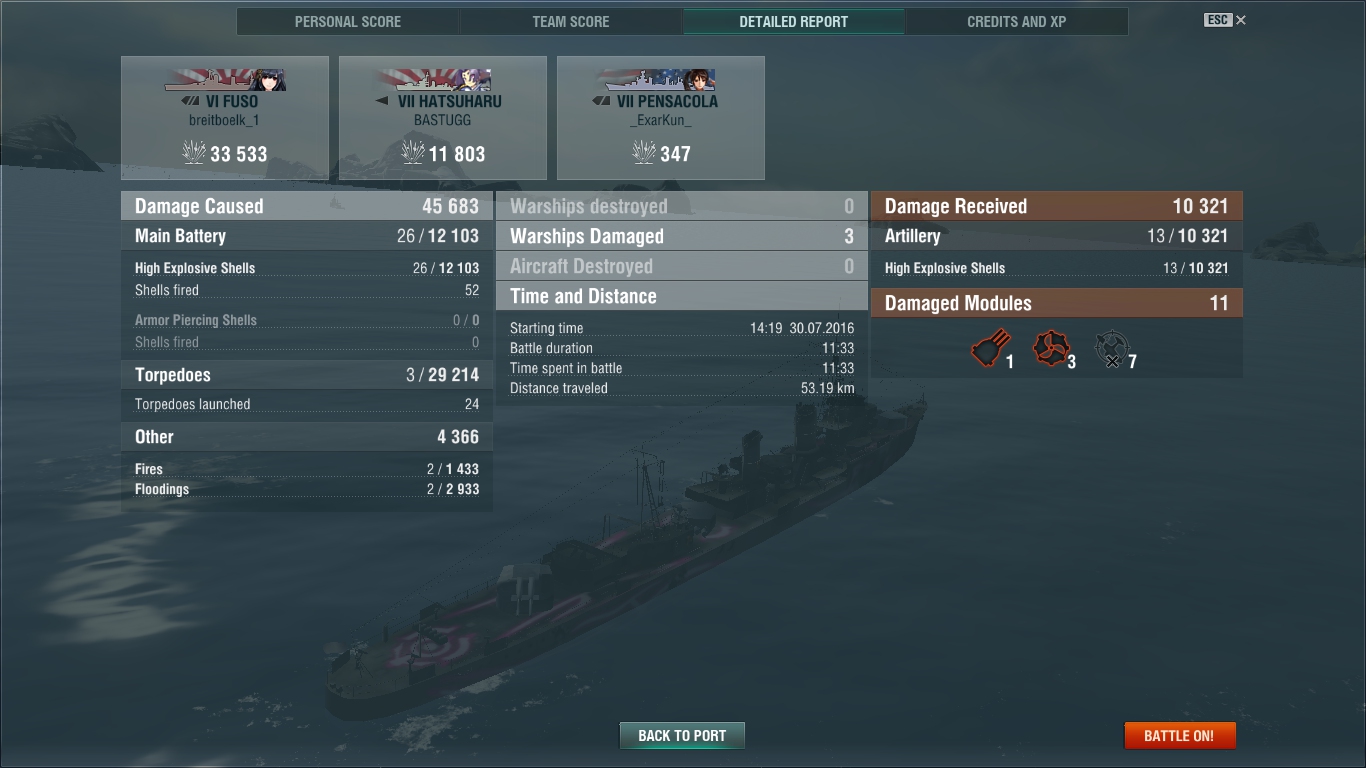Click the Hatsuharu destroyer class icon
Screen dimensions: 1366x768
(x=382, y=101)
